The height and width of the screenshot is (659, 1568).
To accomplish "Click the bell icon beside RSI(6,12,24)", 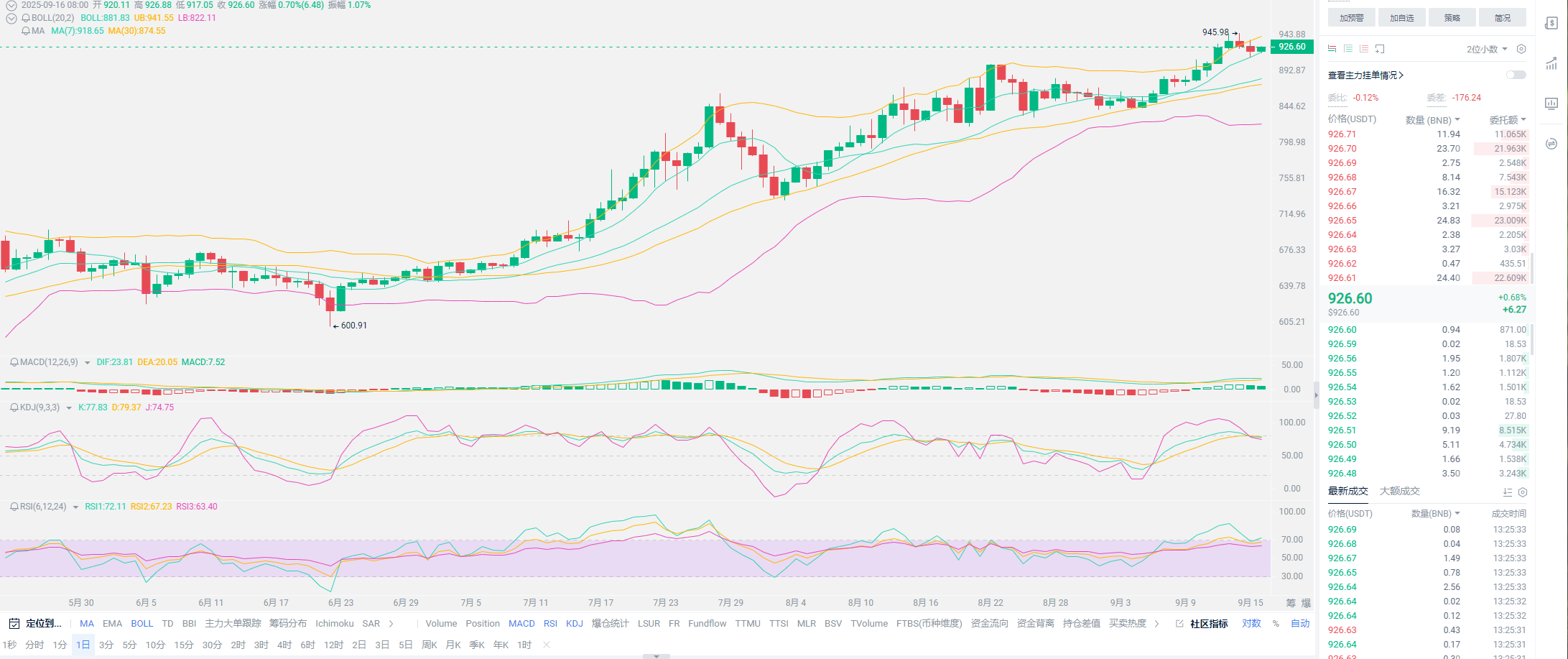I will [x=14, y=507].
